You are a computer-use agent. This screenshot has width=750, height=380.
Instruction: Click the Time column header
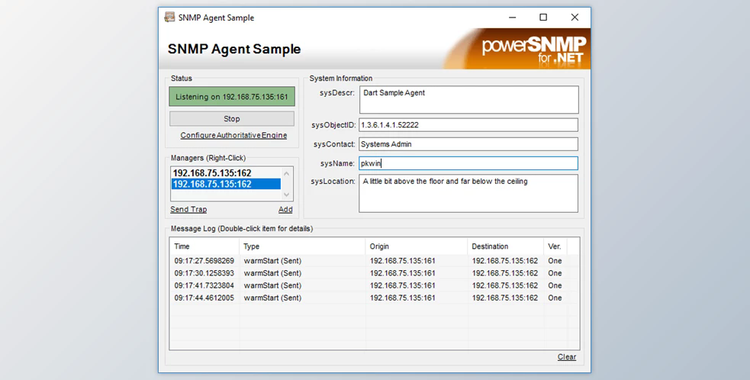point(205,246)
